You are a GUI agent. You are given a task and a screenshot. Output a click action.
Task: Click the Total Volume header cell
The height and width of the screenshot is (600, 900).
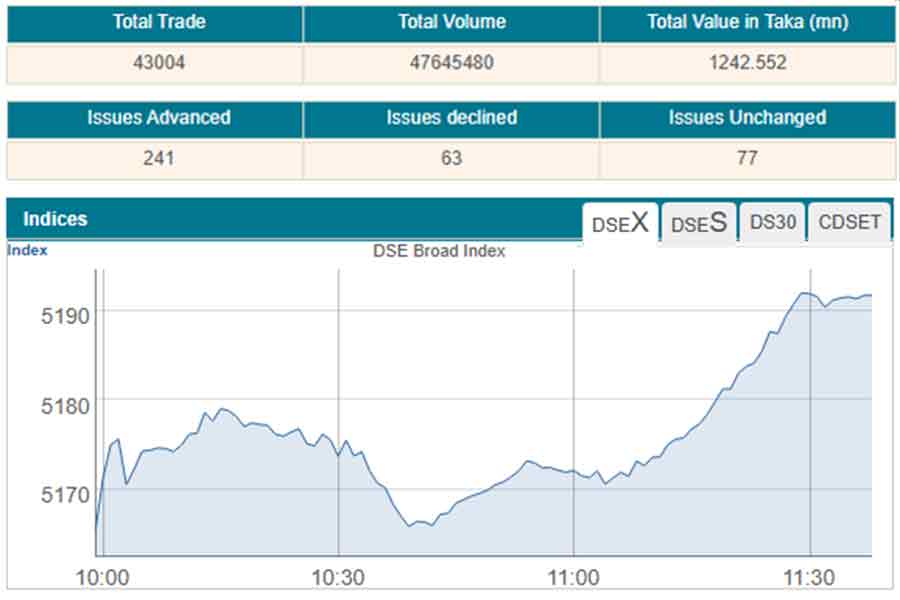point(451,22)
